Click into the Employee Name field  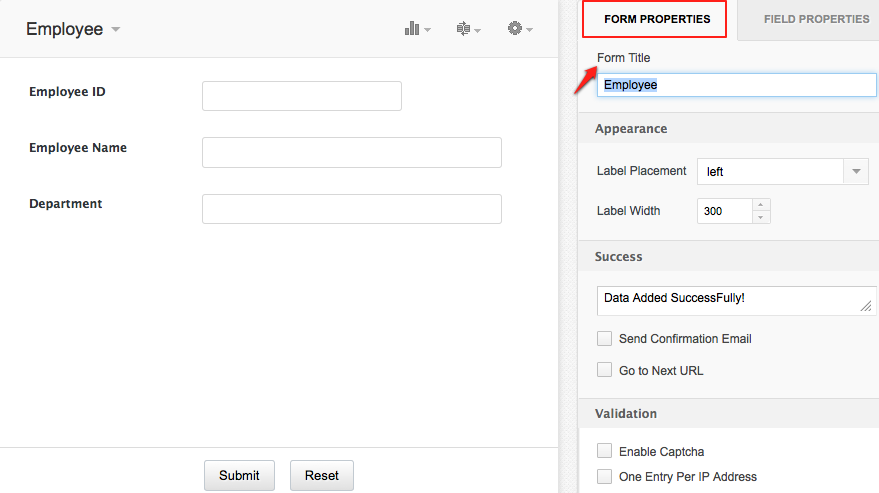pos(351,152)
